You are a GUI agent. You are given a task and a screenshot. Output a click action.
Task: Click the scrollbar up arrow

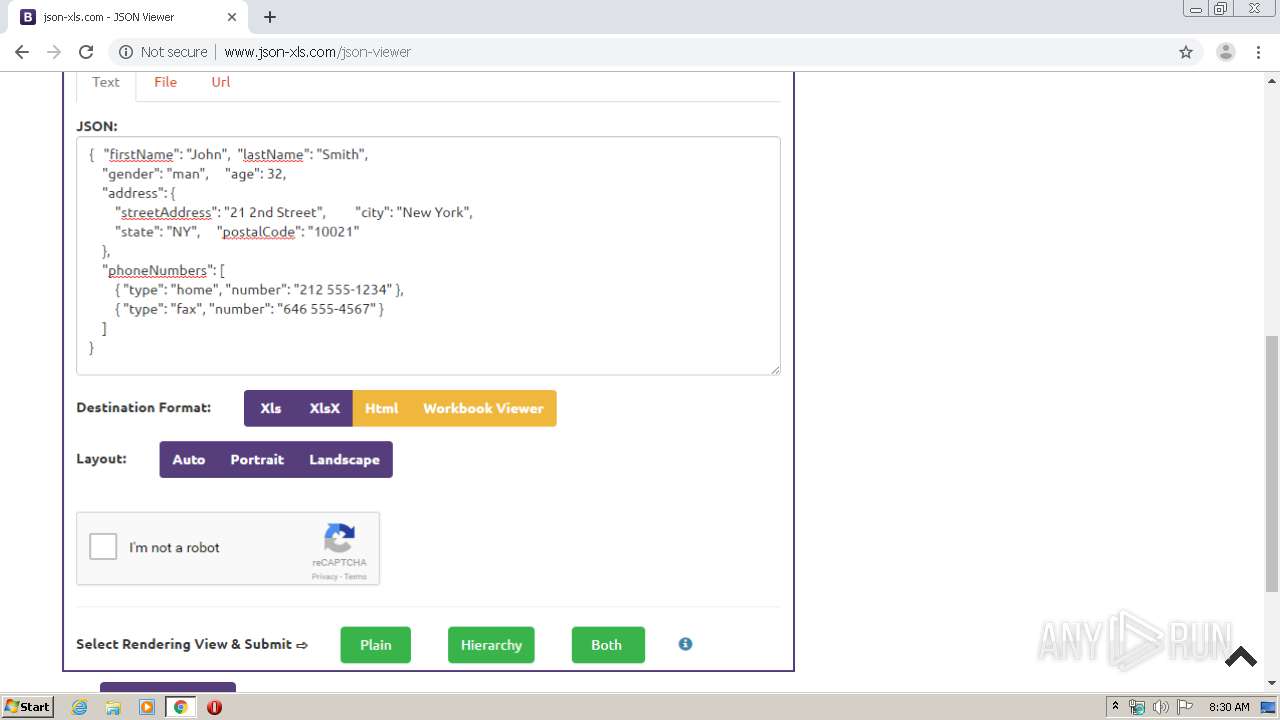coord(1272,79)
